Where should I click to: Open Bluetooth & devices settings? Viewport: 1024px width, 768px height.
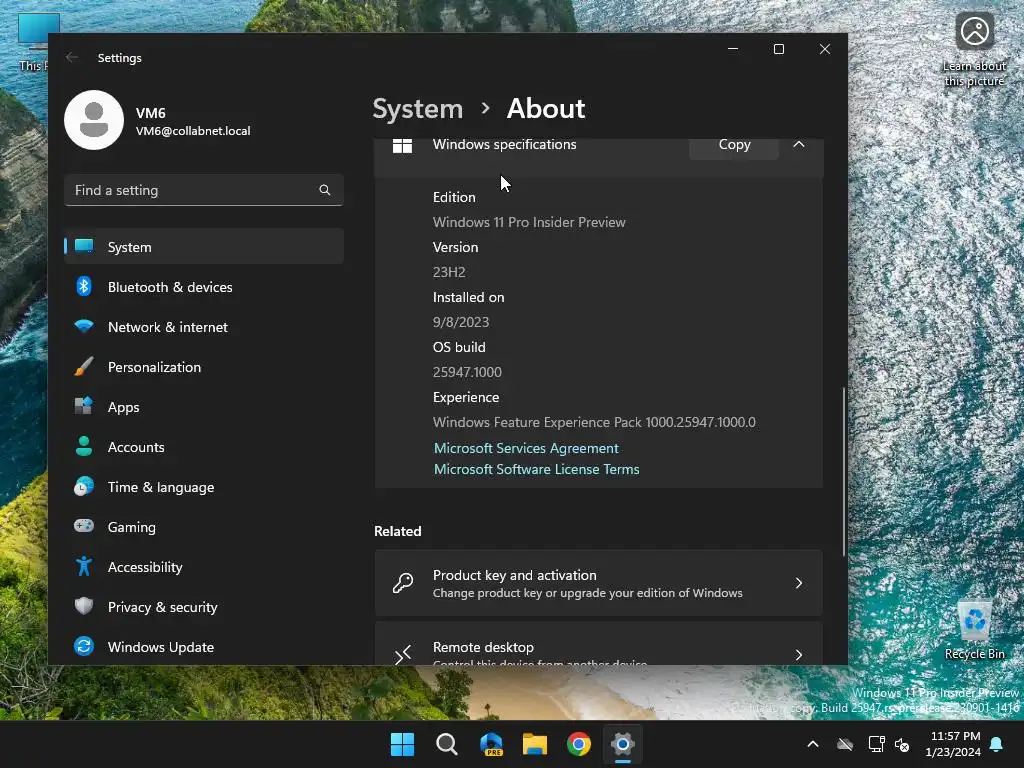point(204,287)
